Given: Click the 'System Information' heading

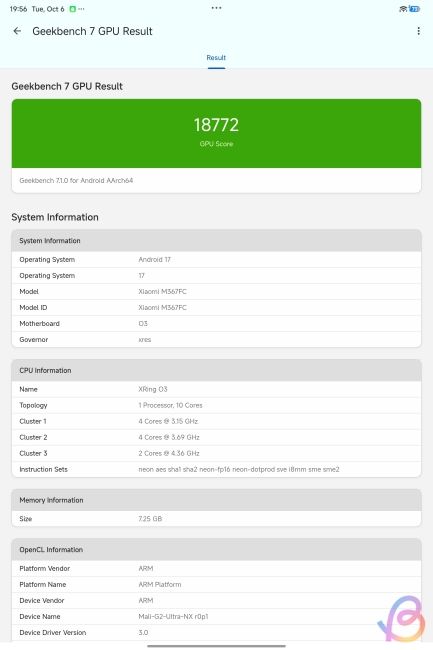Looking at the screenshot, I should click(x=55, y=217).
